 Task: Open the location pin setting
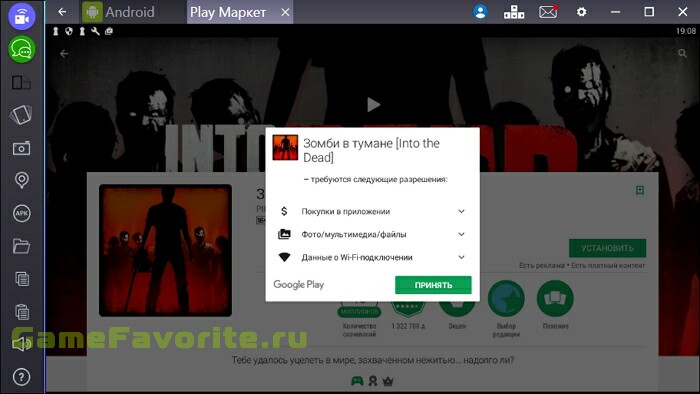tap(21, 180)
